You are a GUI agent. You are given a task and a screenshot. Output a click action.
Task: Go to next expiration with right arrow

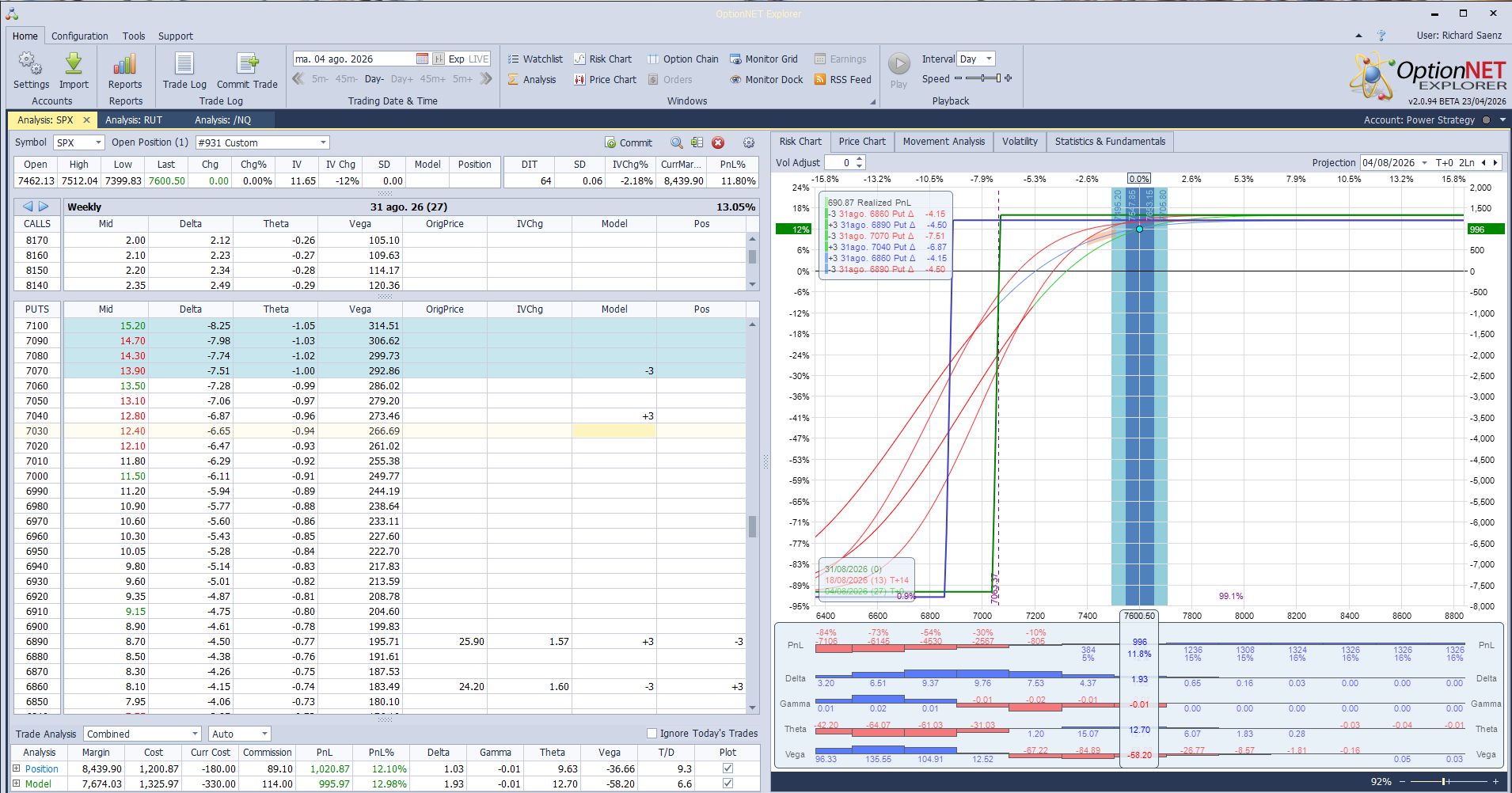tap(44, 207)
